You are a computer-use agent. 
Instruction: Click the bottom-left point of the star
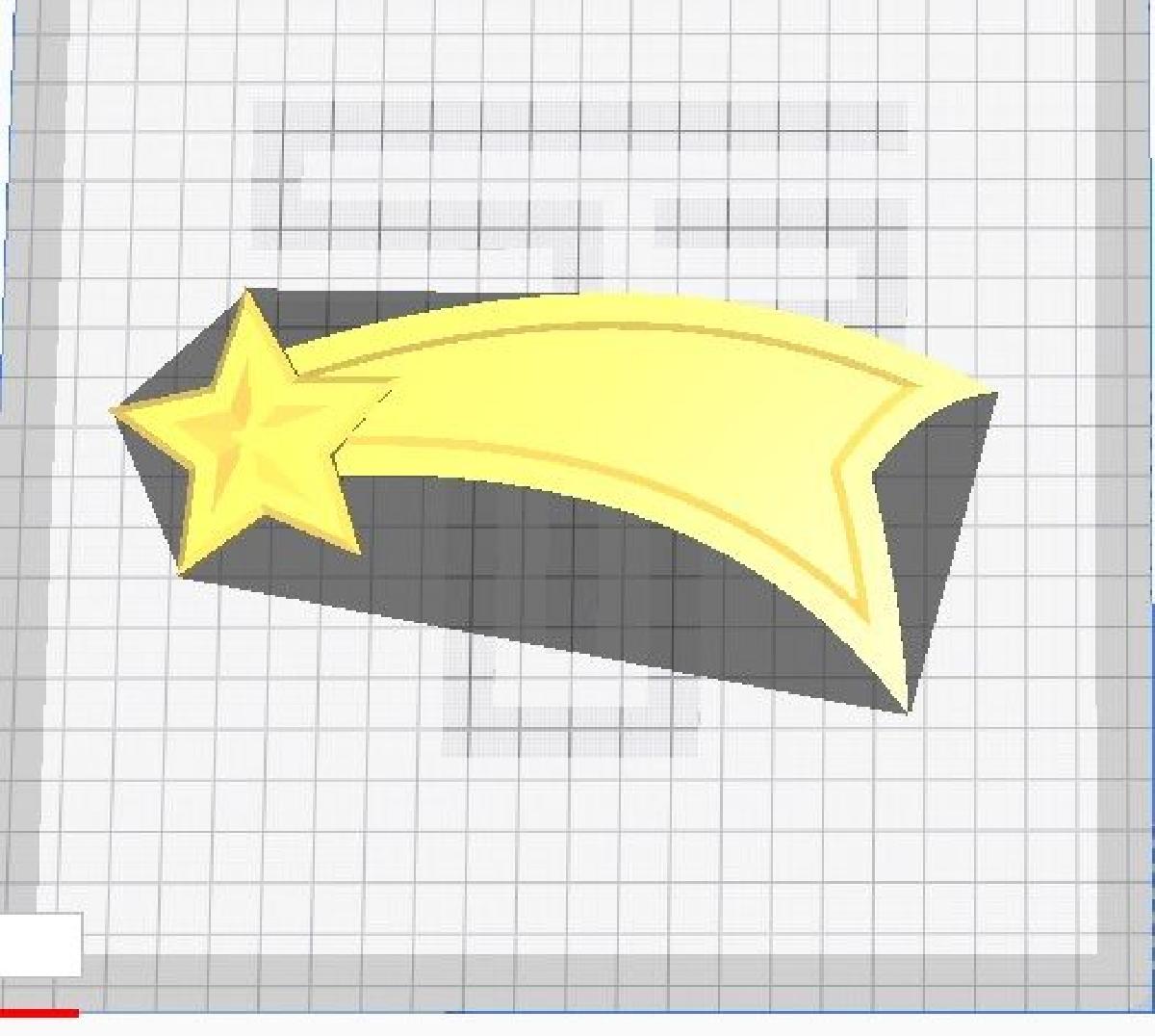(183, 572)
